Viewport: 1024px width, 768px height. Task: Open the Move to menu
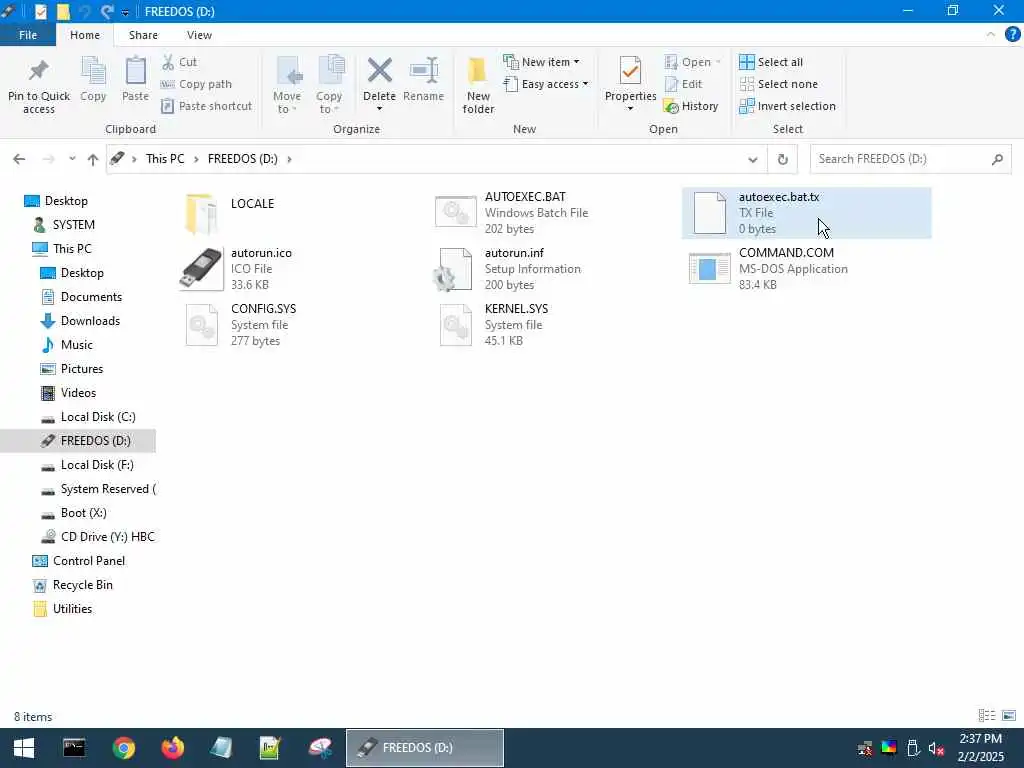click(287, 85)
